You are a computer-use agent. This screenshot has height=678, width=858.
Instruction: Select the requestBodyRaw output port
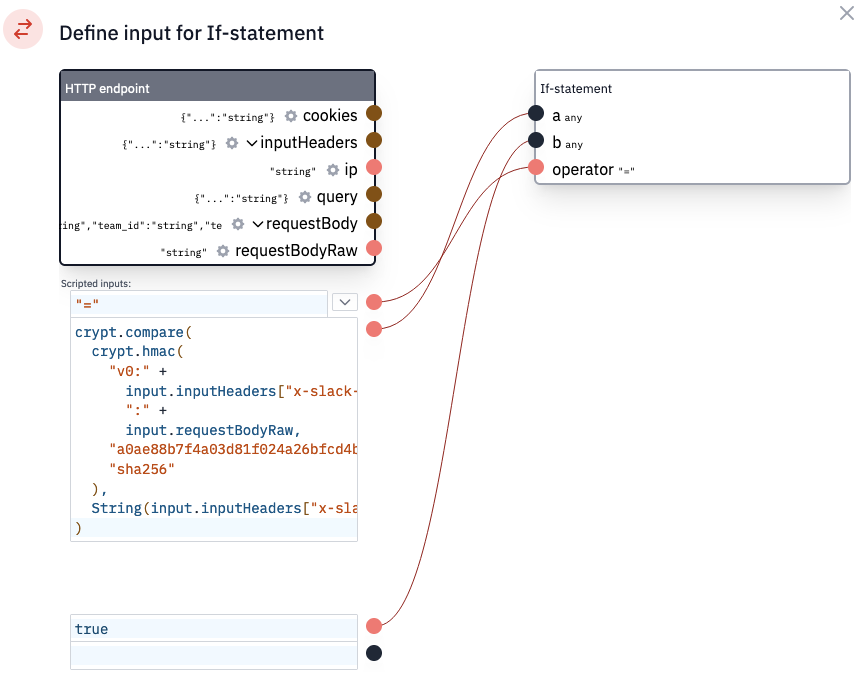click(x=374, y=248)
